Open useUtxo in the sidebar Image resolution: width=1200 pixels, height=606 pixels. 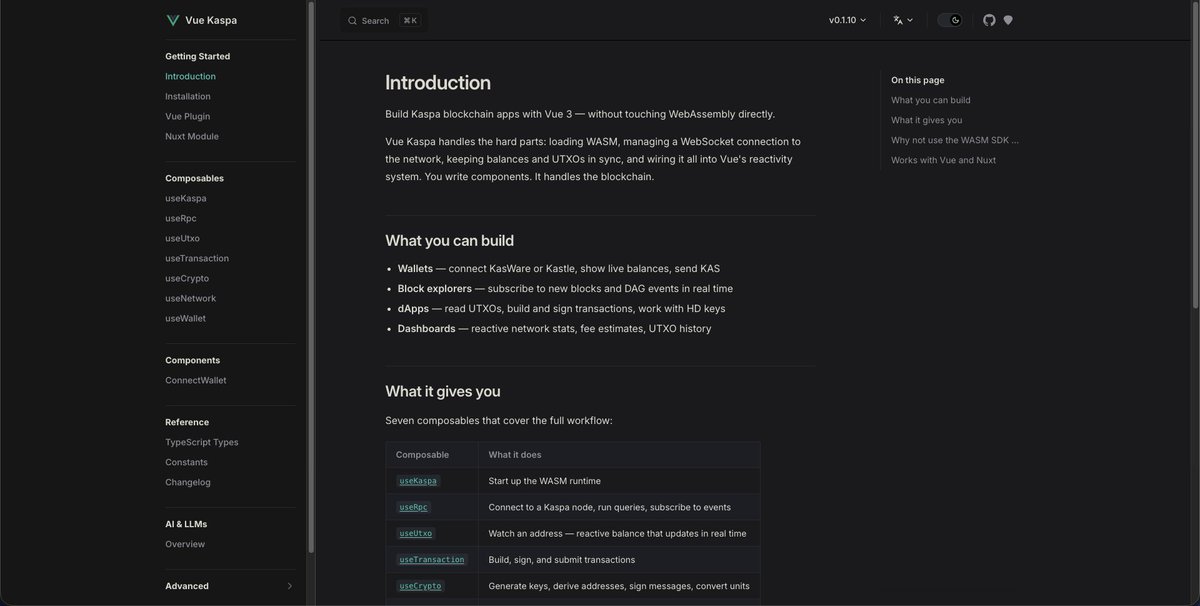[x=182, y=238]
